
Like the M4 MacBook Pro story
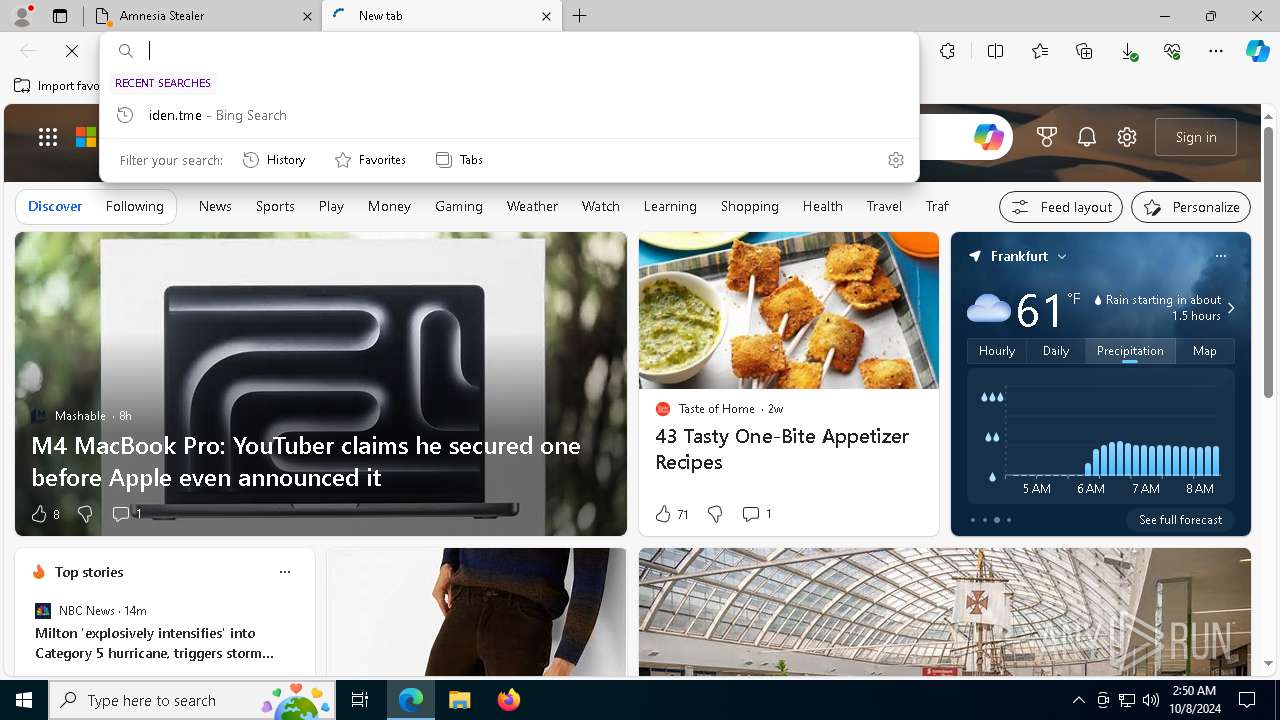pos(39,514)
